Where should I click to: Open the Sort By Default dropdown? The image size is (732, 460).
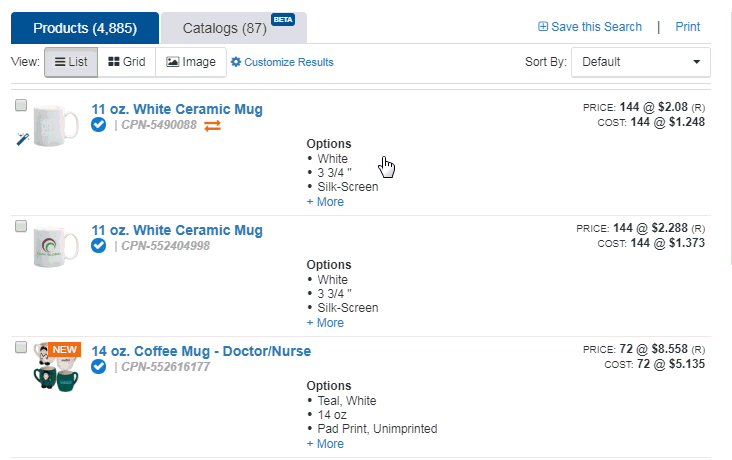click(x=640, y=62)
